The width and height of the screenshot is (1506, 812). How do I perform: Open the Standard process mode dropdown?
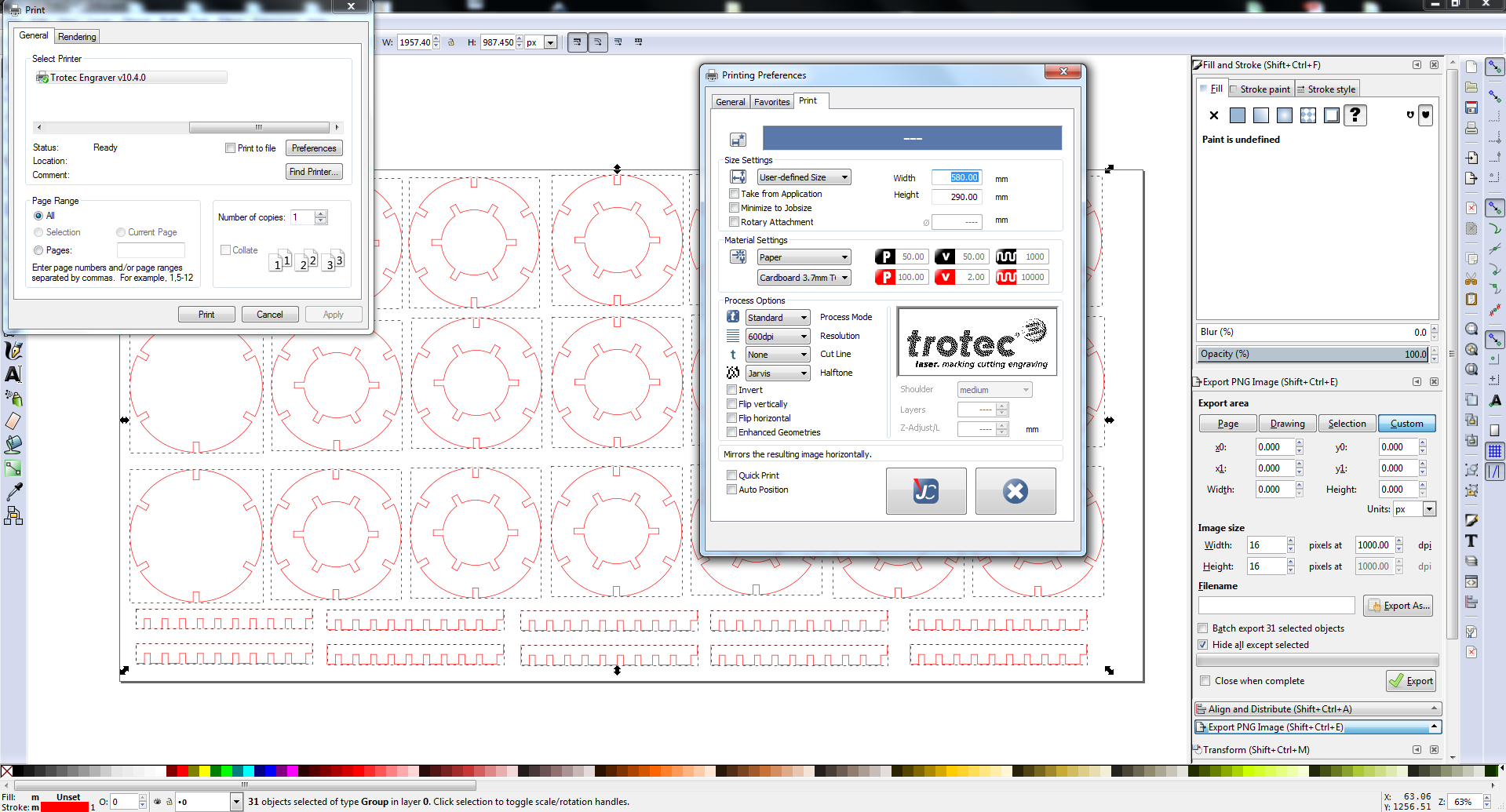[778, 318]
